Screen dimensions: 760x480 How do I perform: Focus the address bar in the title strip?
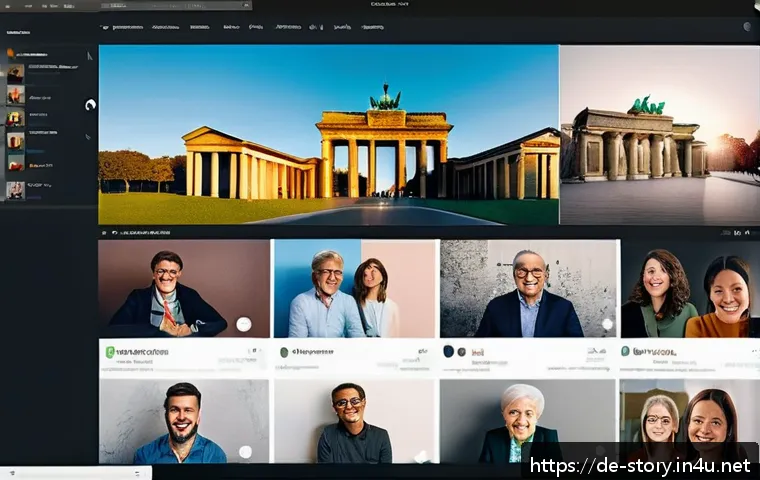(x=176, y=5)
